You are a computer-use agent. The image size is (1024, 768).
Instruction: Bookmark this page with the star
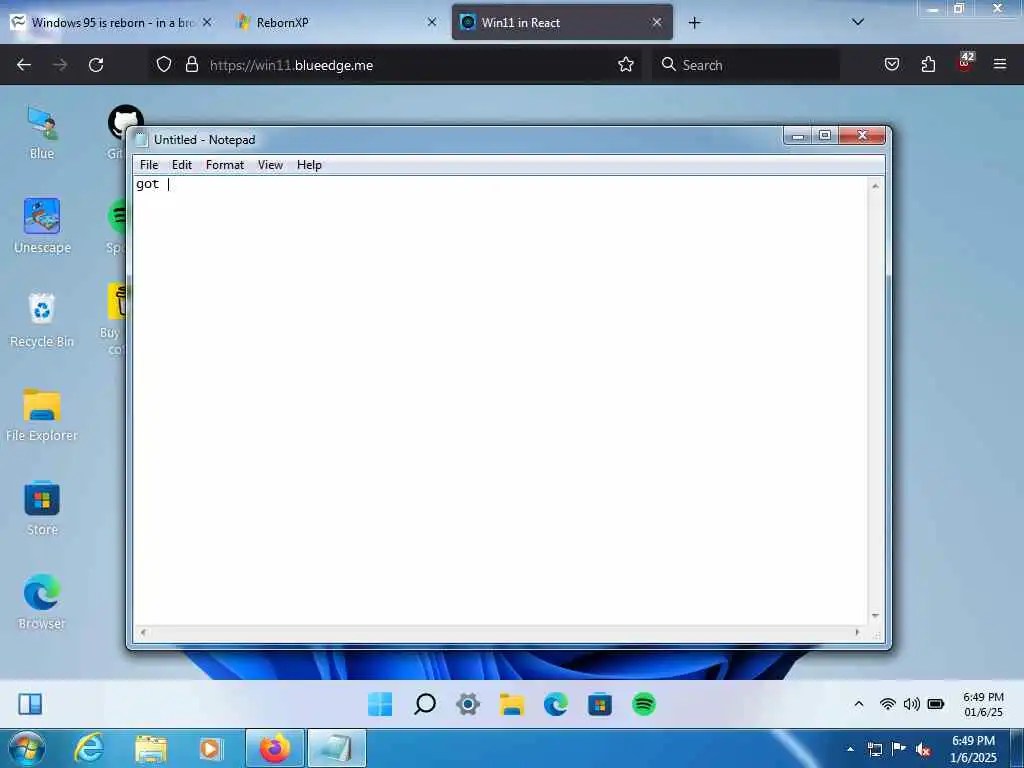click(626, 65)
